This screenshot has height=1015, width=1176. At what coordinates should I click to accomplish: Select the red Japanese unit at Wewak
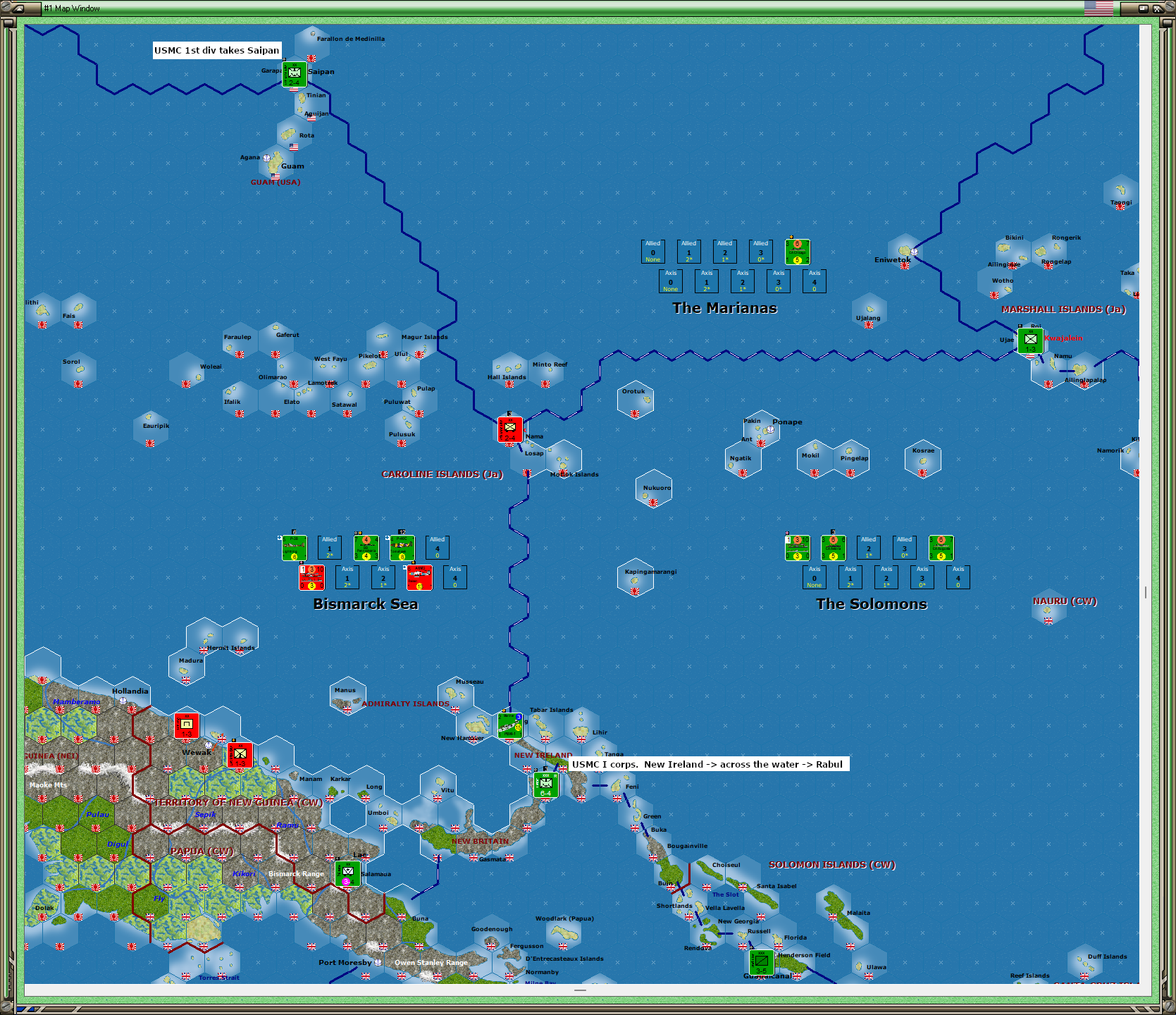click(240, 755)
